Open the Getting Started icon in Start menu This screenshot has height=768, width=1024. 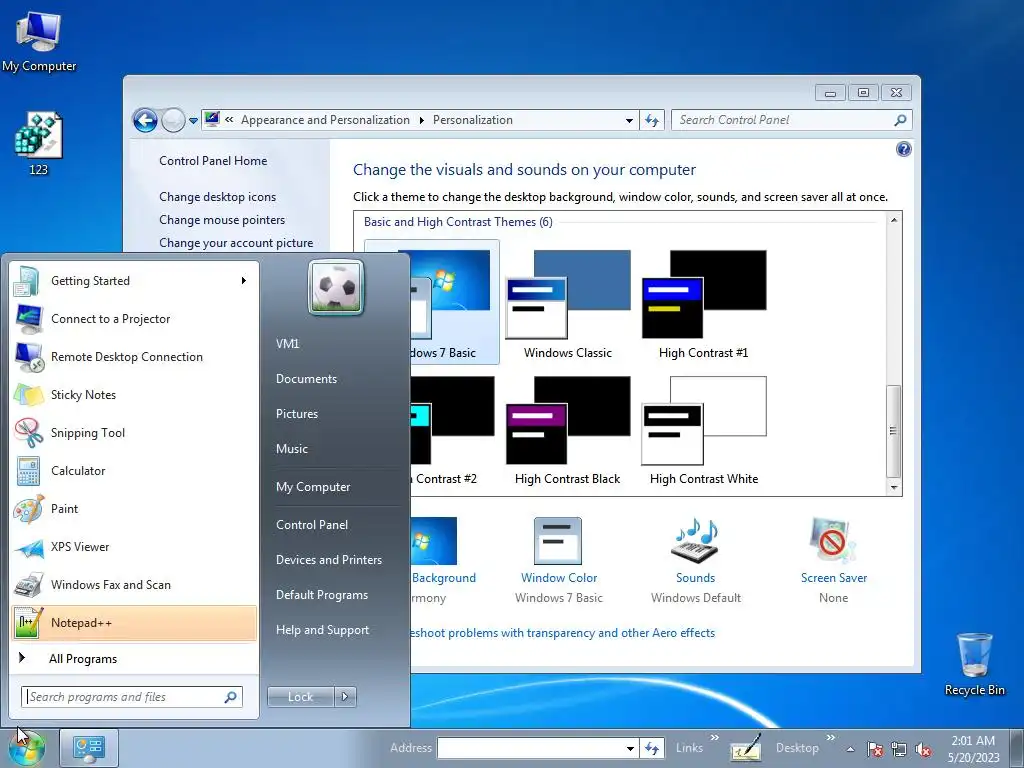tap(27, 281)
